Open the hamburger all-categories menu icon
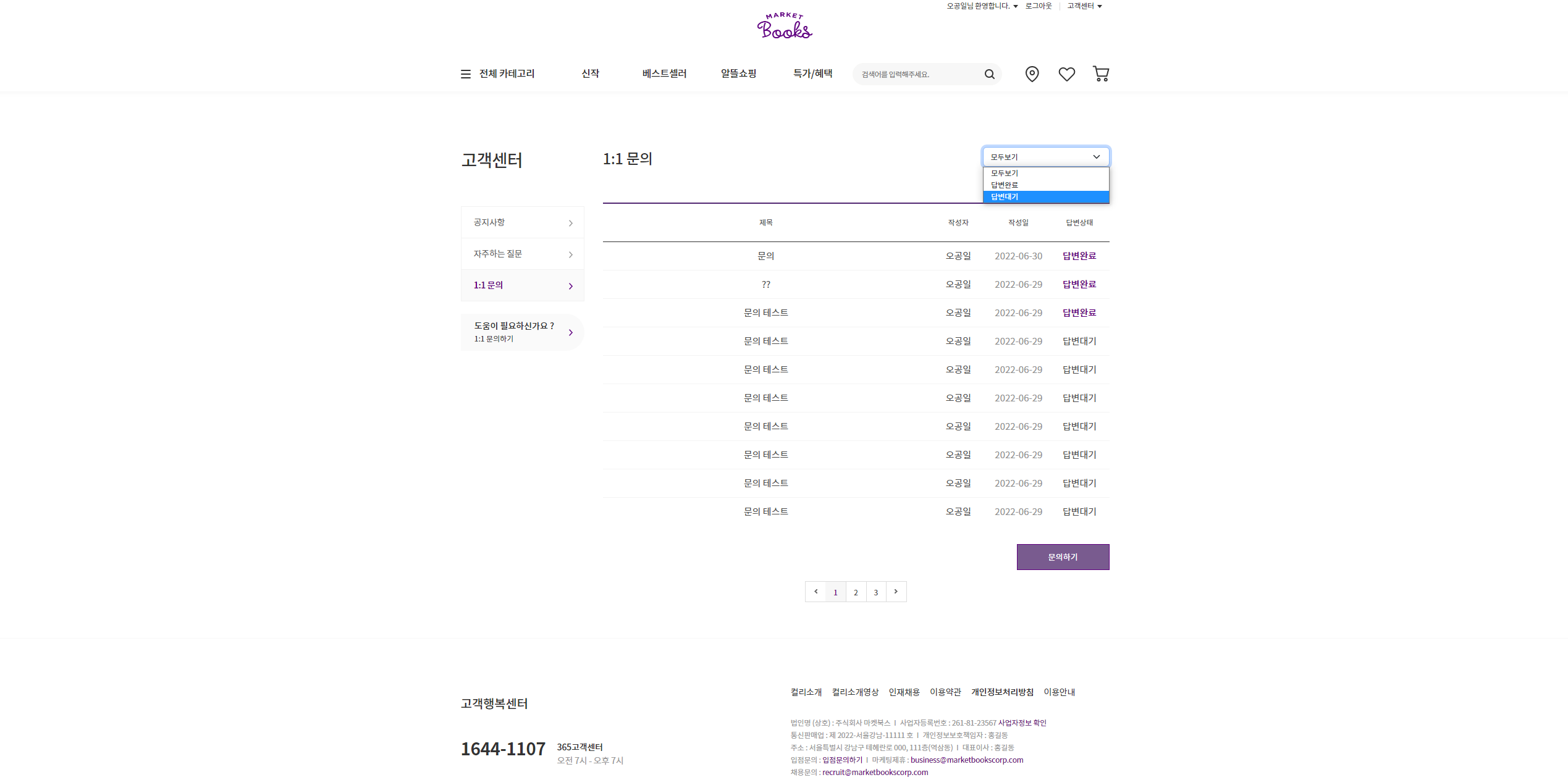This screenshot has height=780, width=1568. [x=466, y=74]
